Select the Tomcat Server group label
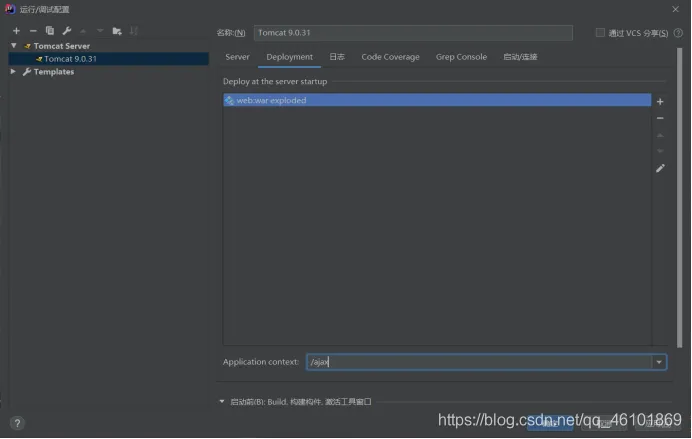The image size is (692, 439). pos(61,46)
